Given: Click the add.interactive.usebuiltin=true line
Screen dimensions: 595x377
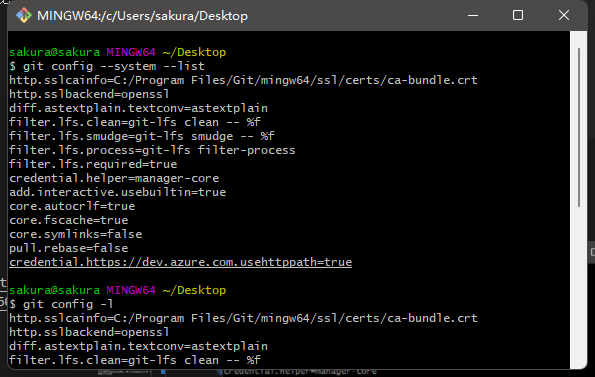Looking at the screenshot, I should click(x=118, y=192).
